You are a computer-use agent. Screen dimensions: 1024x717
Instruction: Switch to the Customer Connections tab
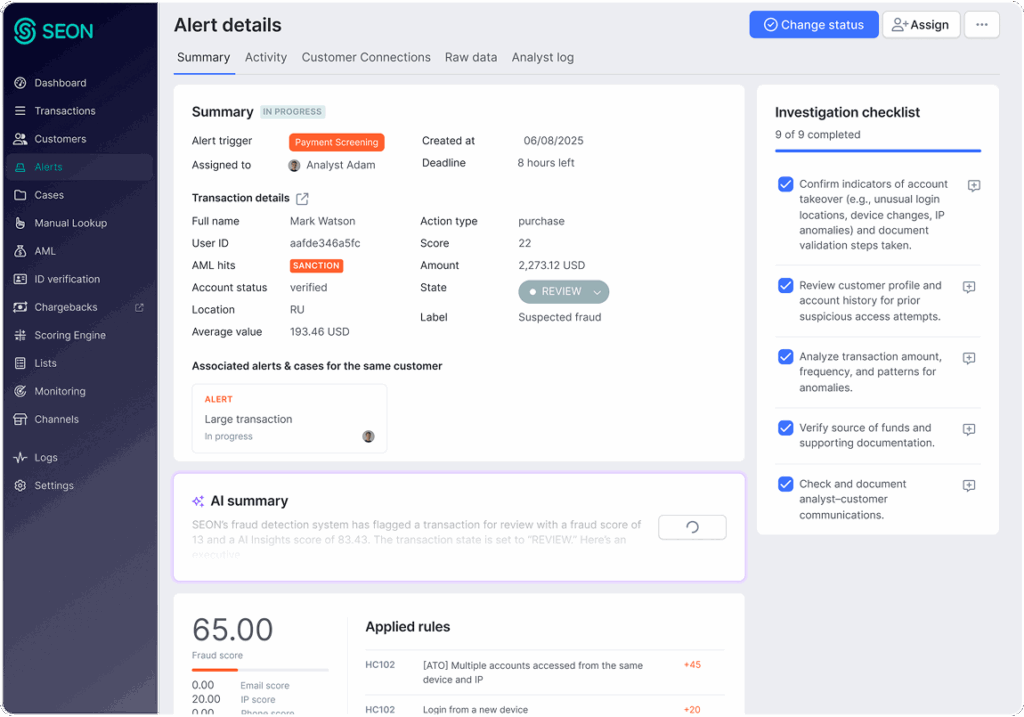coord(366,57)
